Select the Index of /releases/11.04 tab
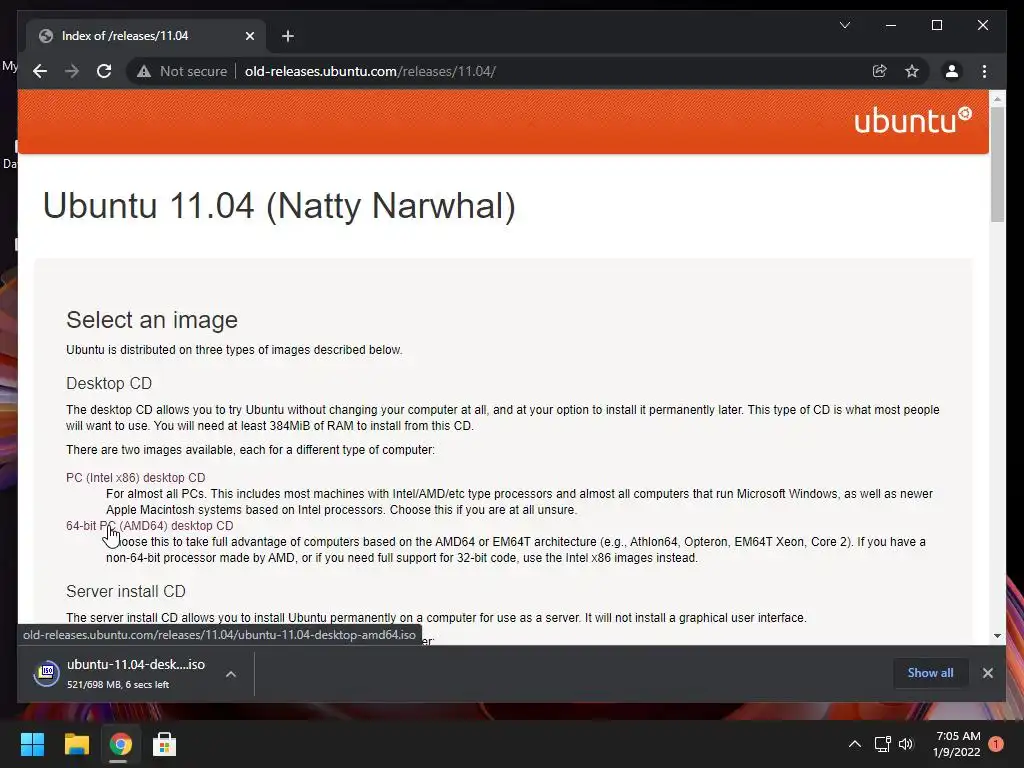 (146, 36)
